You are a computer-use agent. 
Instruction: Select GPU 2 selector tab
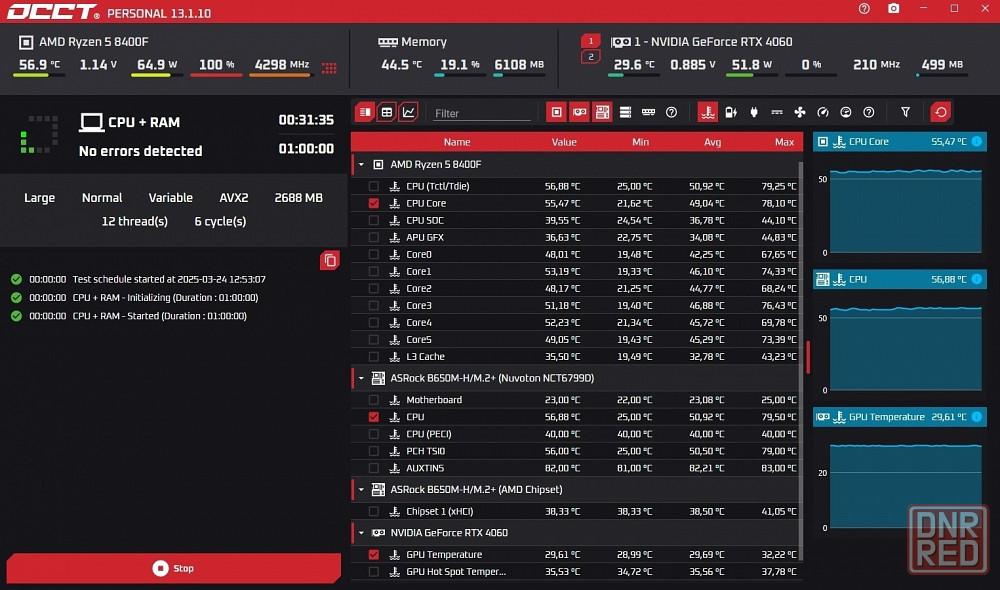(591, 57)
